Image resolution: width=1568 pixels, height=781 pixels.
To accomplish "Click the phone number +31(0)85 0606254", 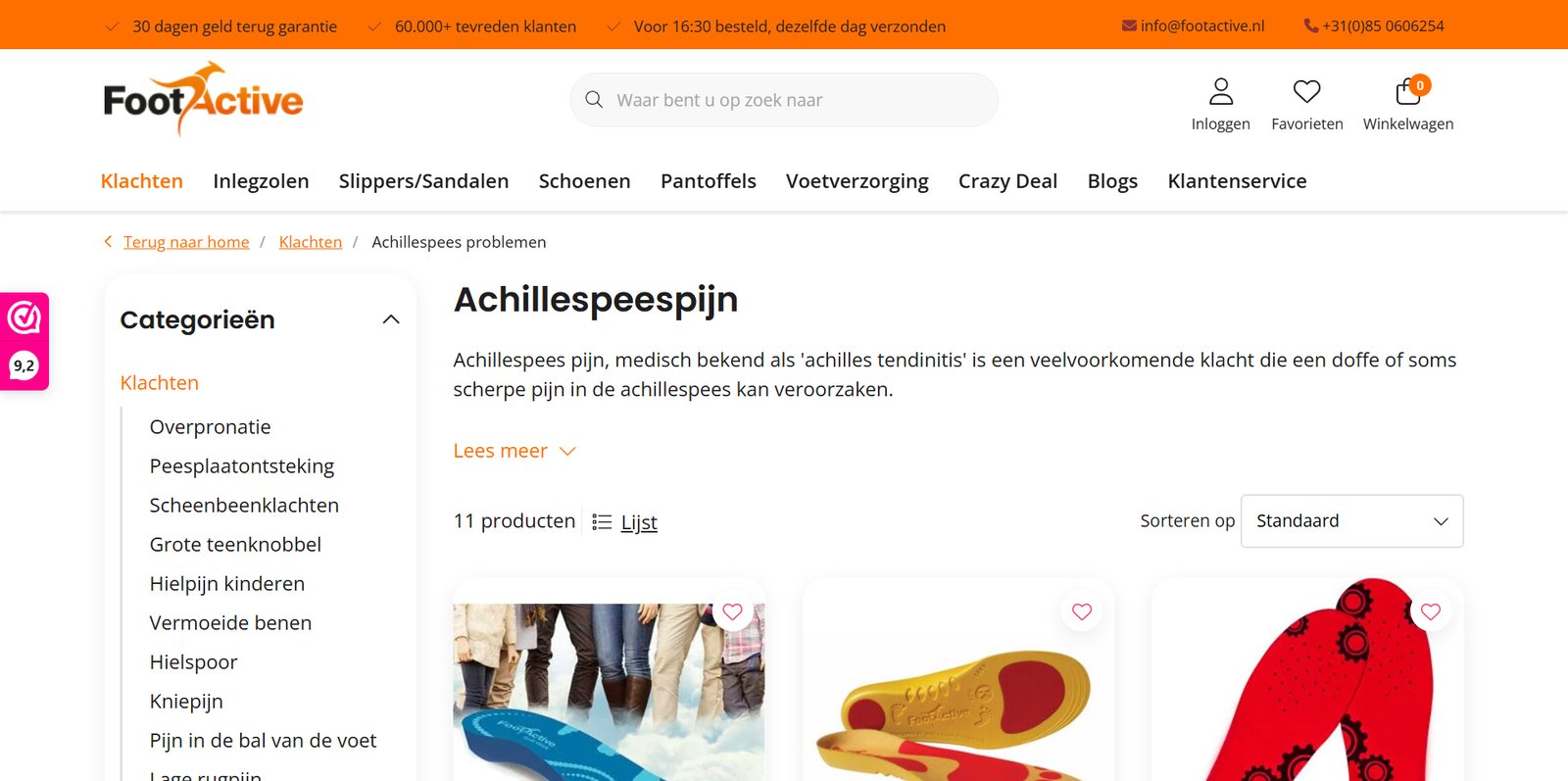I will pyautogui.click(x=1374, y=25).
